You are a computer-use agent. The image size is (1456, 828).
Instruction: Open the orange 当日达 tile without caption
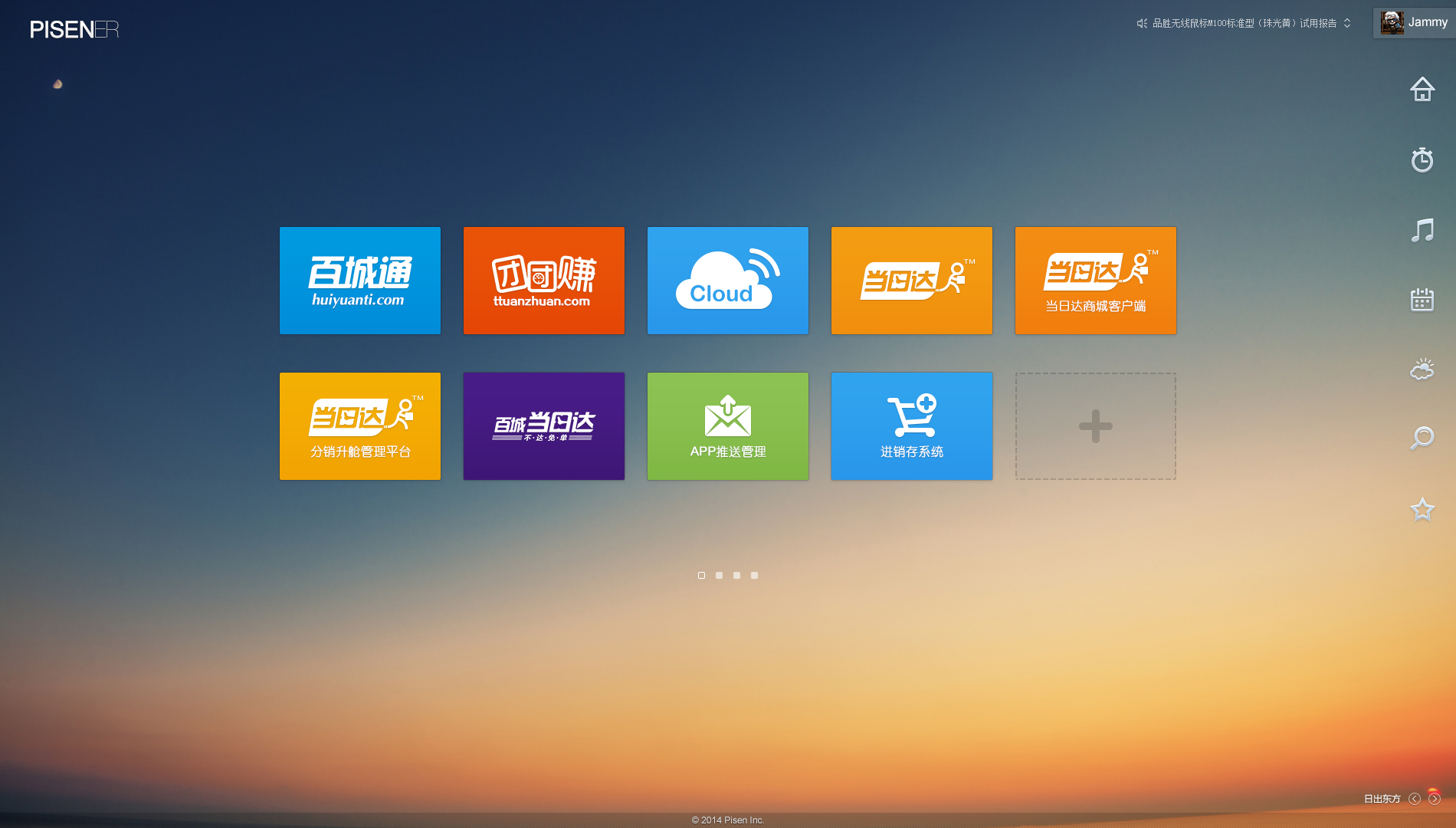[x=912, y=281]
